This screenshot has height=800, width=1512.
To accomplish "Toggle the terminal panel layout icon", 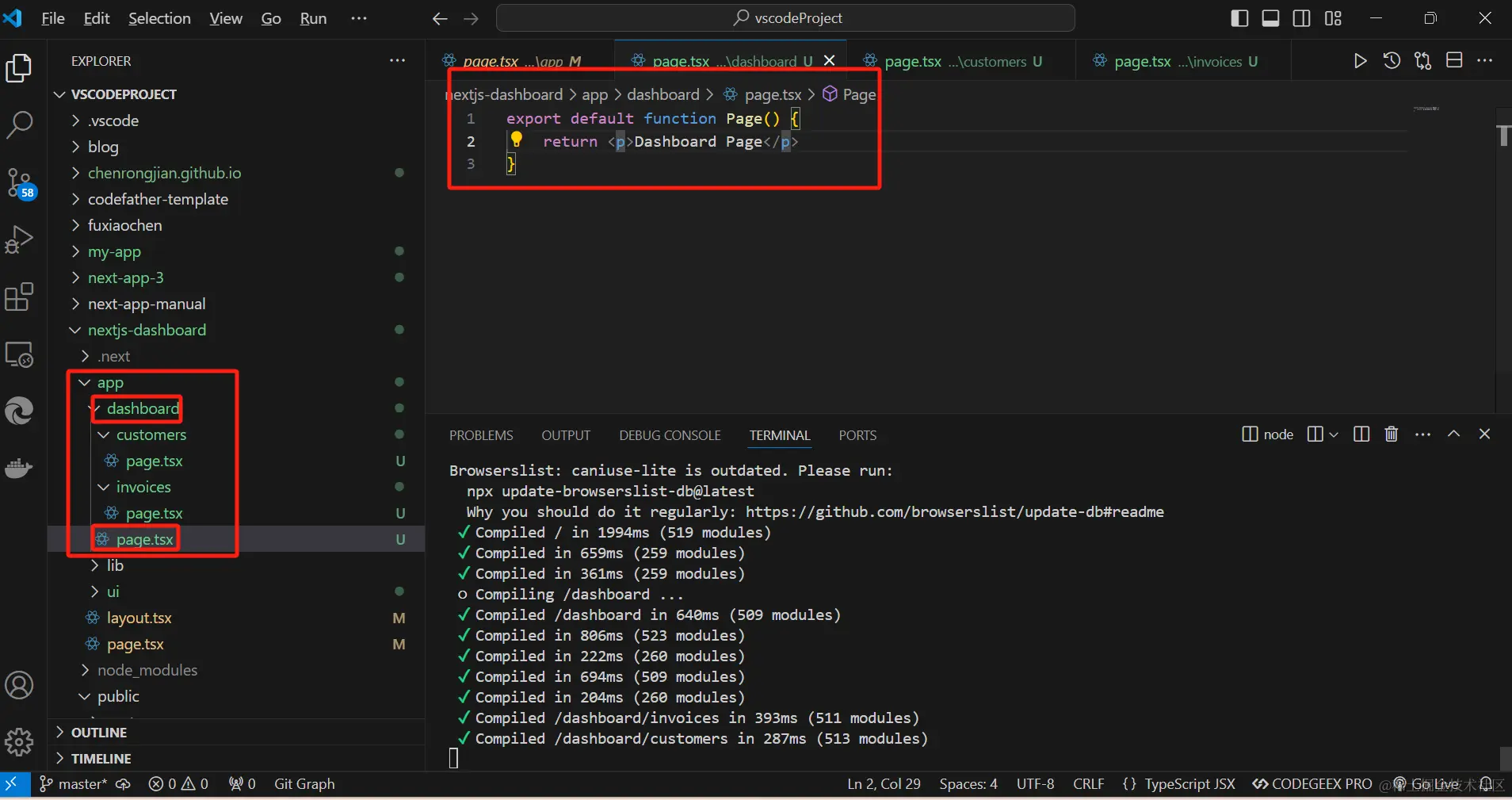I will tap(1361, 434).
